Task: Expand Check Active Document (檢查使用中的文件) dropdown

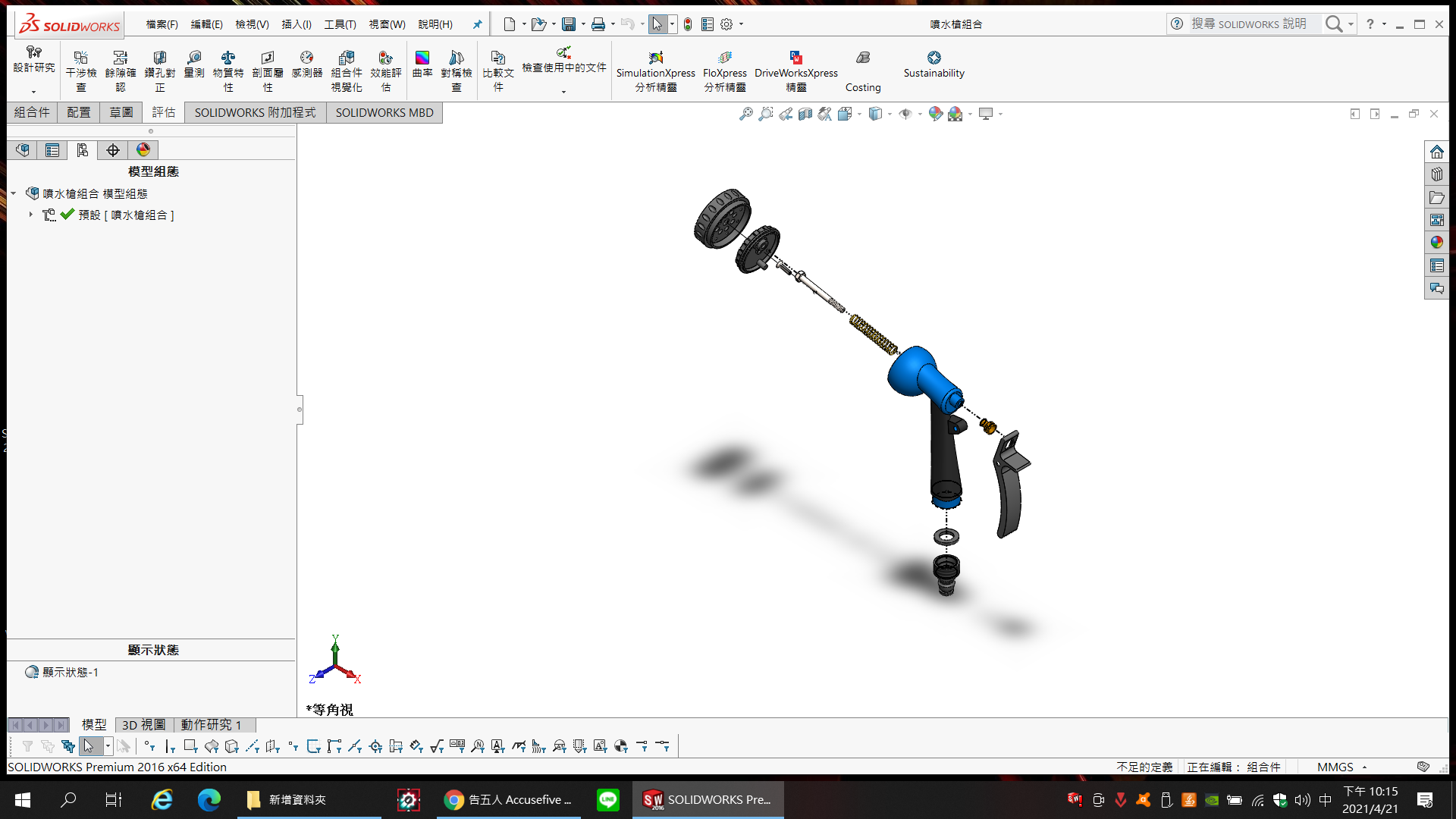Action: (563, 92)
